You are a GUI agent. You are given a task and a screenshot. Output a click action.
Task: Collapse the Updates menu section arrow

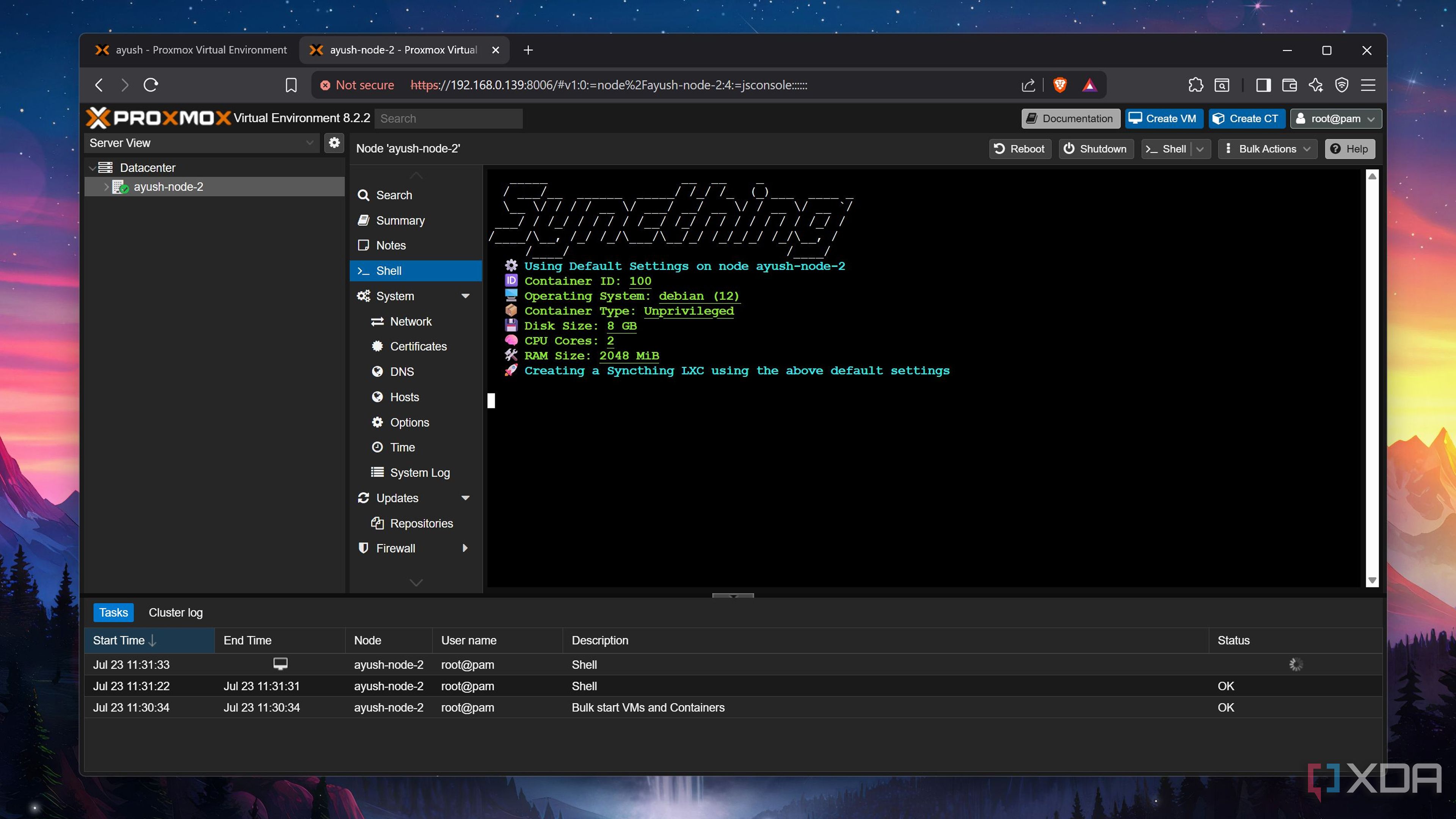465,497
